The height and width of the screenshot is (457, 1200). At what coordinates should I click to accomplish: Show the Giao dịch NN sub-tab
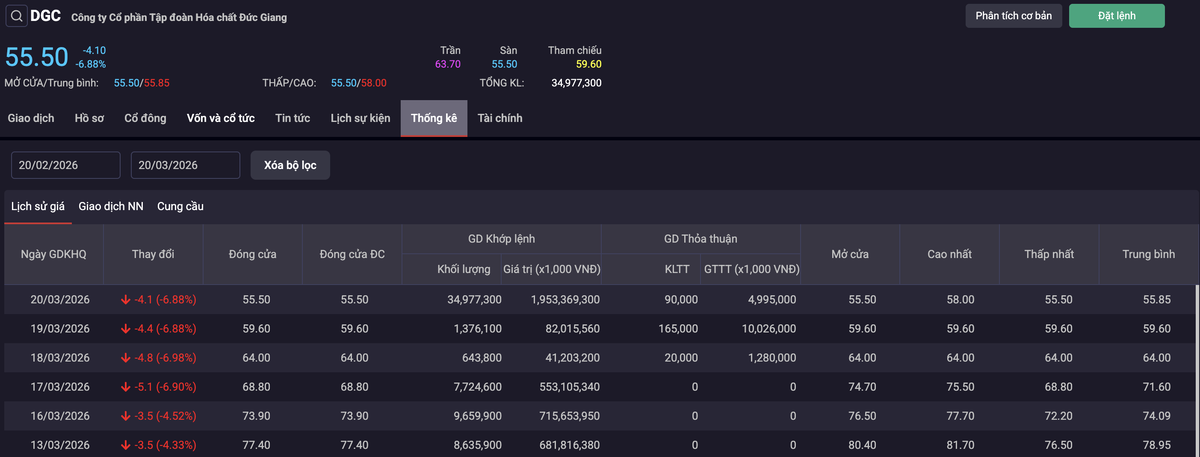[x=111, y=206]
